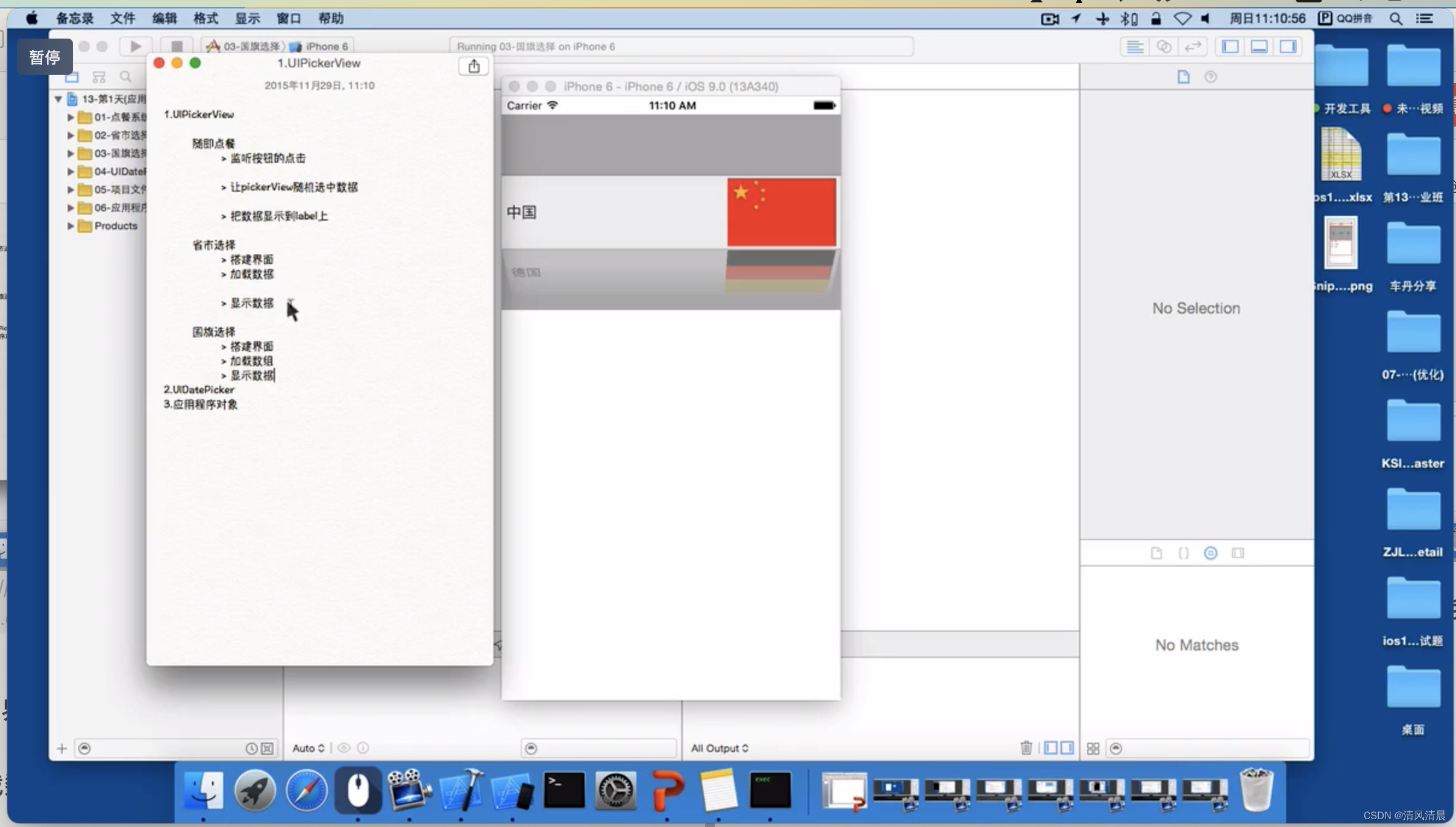Select the assistant editor icon in Xcode toolbar
This screenshot has width=1456, height=827.
pos(1164,46)
